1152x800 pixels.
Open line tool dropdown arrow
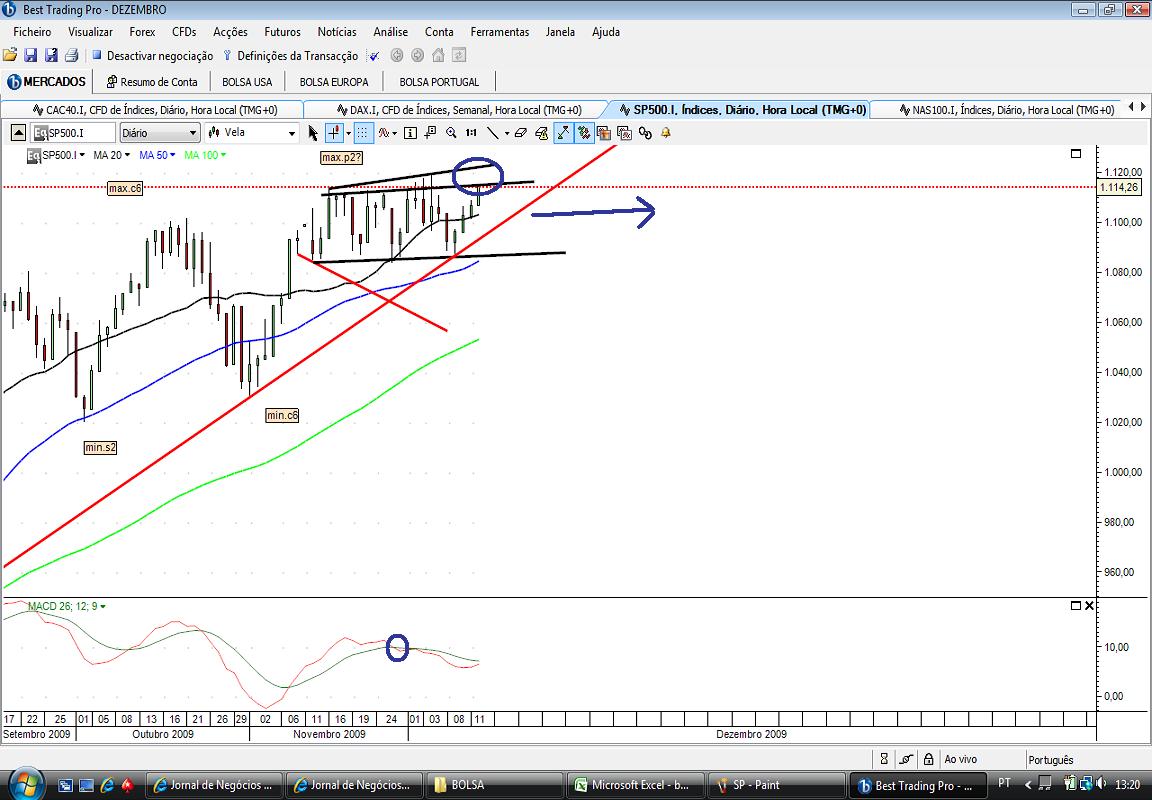click(x=507, y=133)
